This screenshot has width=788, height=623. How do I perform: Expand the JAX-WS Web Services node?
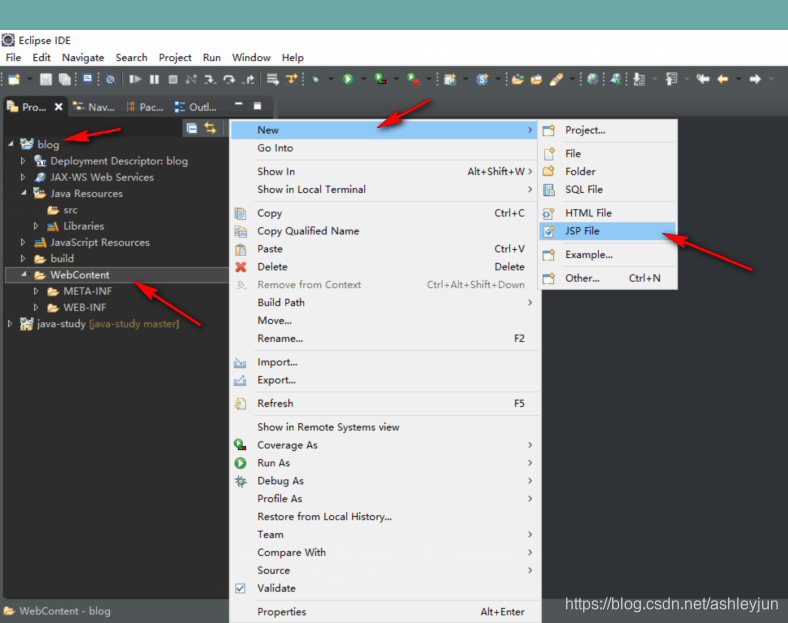(x=23, y=177)
